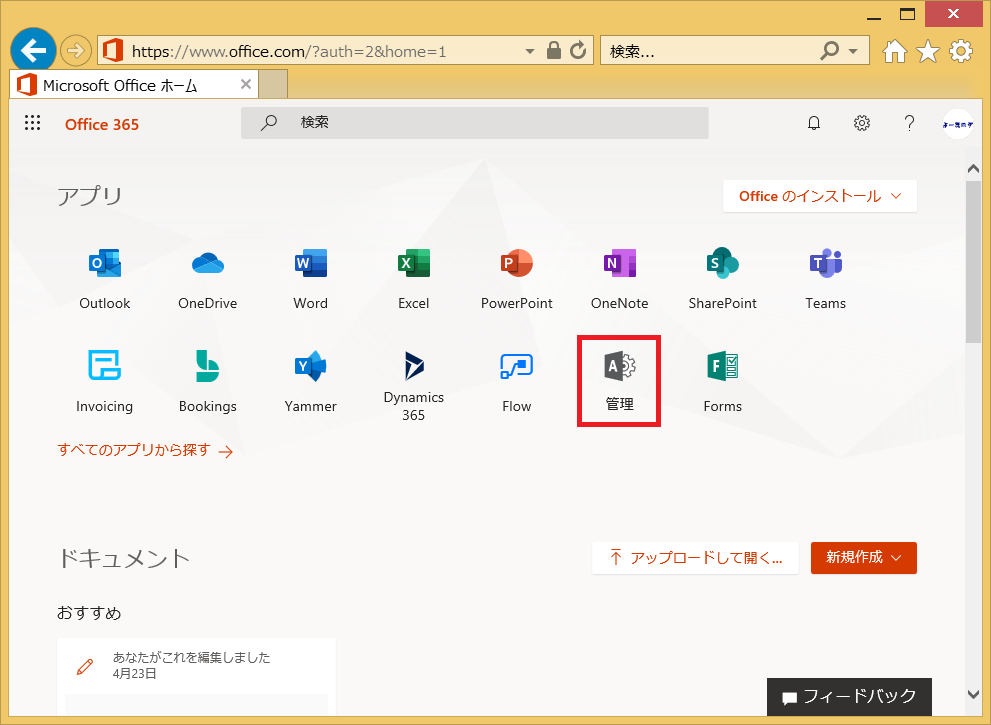This screenshot has height=725, width=991.
Task: Click the scrollbar down arrow
Action: (x=973, y=694)
